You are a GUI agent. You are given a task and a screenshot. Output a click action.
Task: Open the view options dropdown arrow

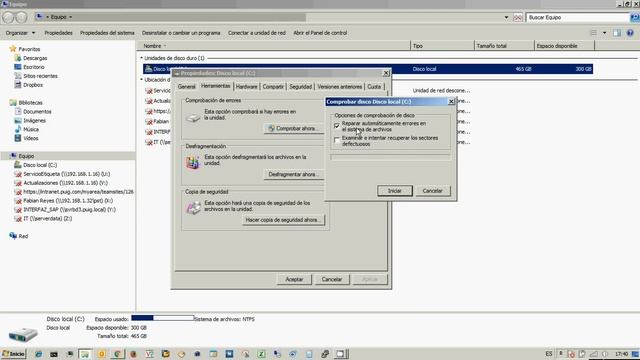click(x=604, y=33)
